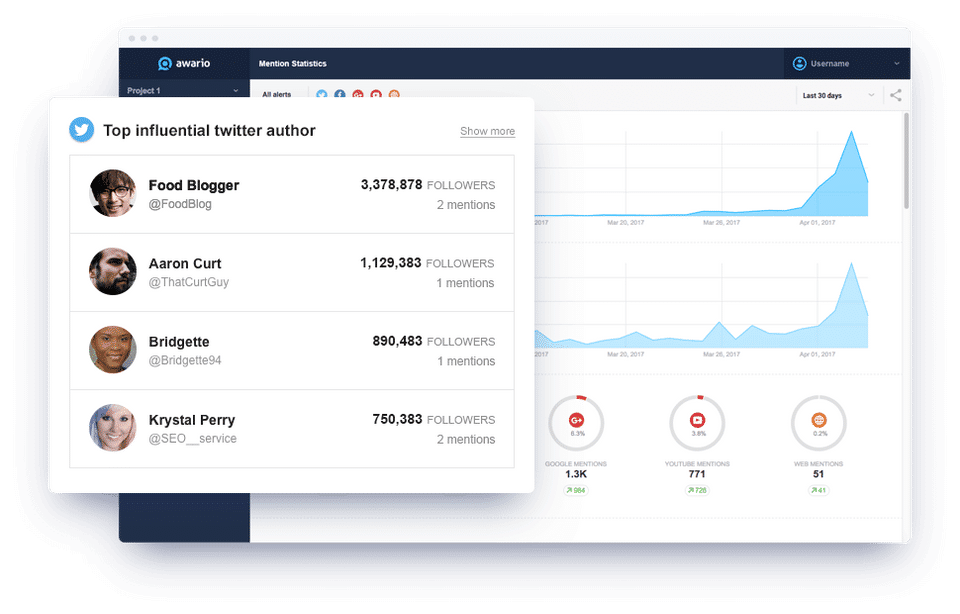Click the Mention Statistics header title

293,64
